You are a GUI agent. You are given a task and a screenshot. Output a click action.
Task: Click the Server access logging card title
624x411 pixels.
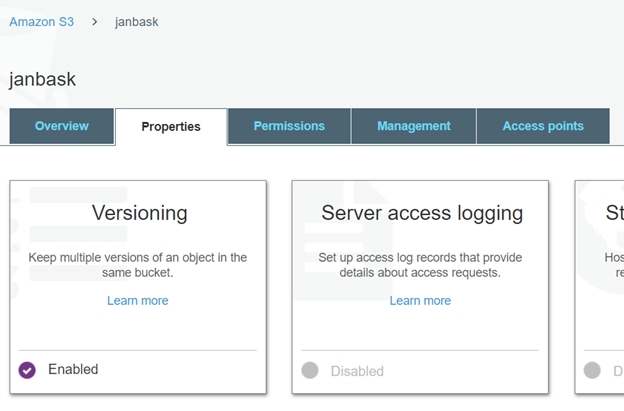pos(421,213)
